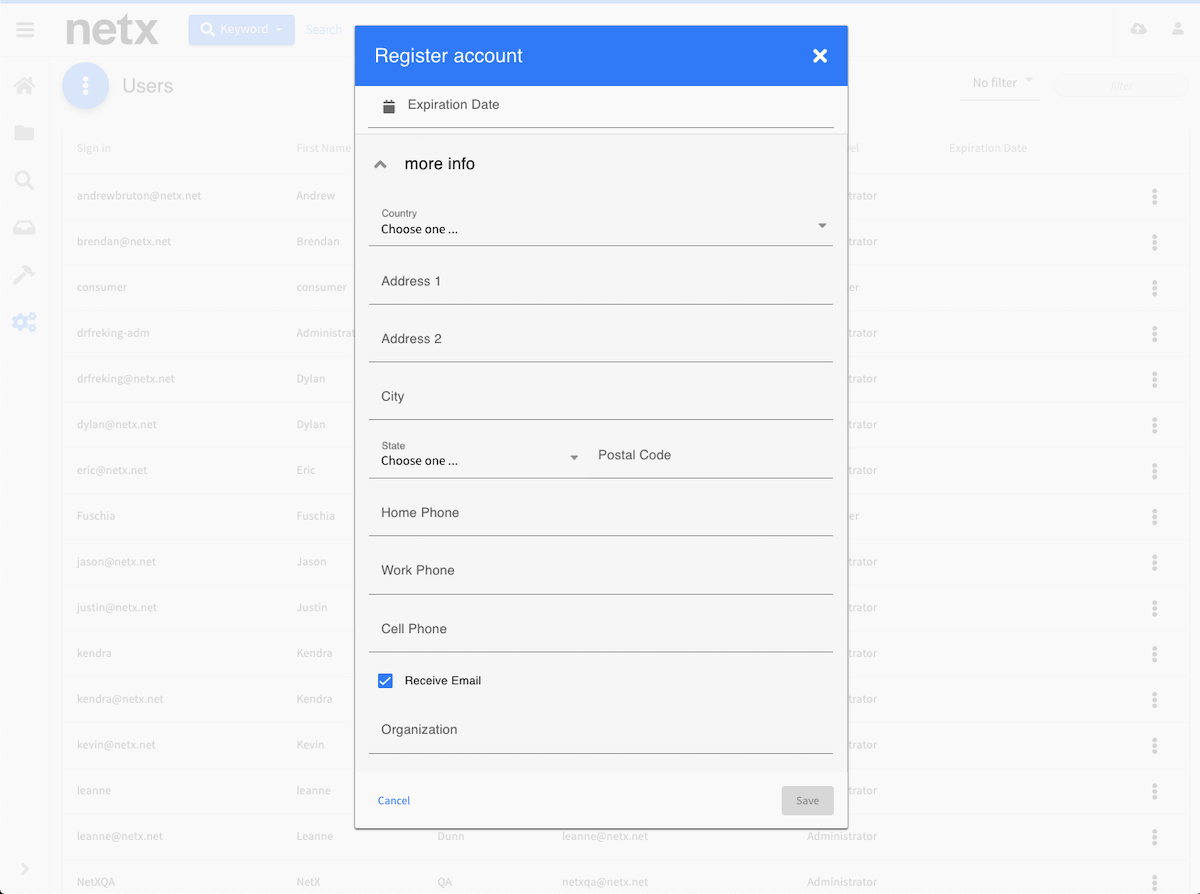Open the inbox tray sidebar icon
The image size is (1200, 894).
[24, 228]
